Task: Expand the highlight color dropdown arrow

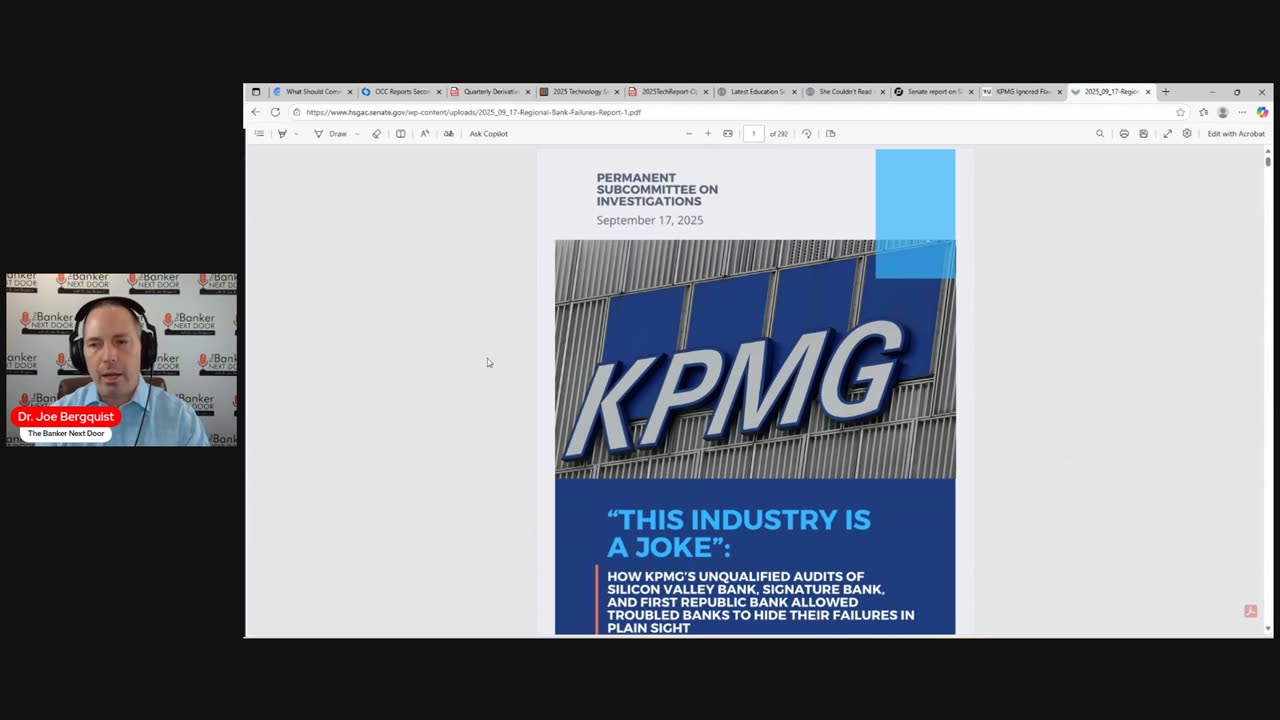Action: click(x=296, y=133)
